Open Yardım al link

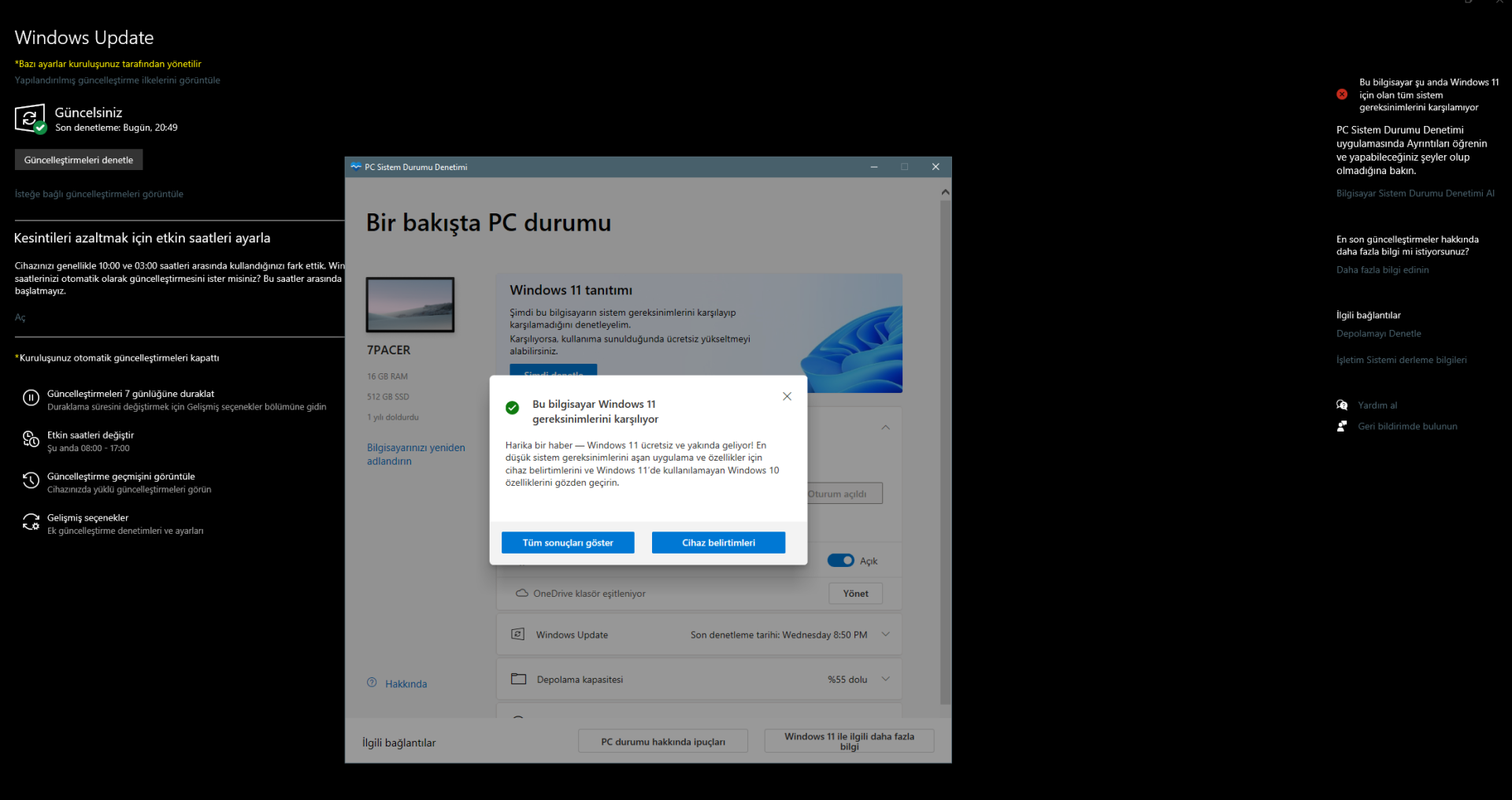[1377, 405]
